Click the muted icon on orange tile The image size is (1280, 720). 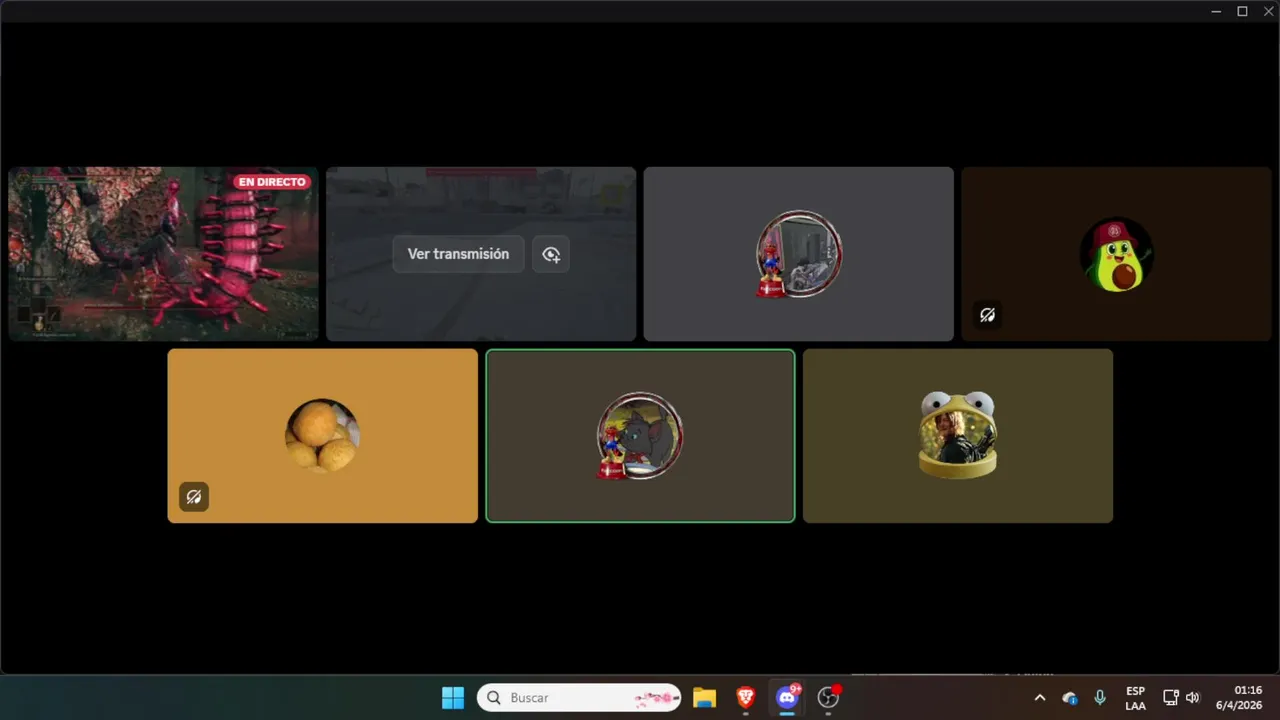[x=194, y=497]
